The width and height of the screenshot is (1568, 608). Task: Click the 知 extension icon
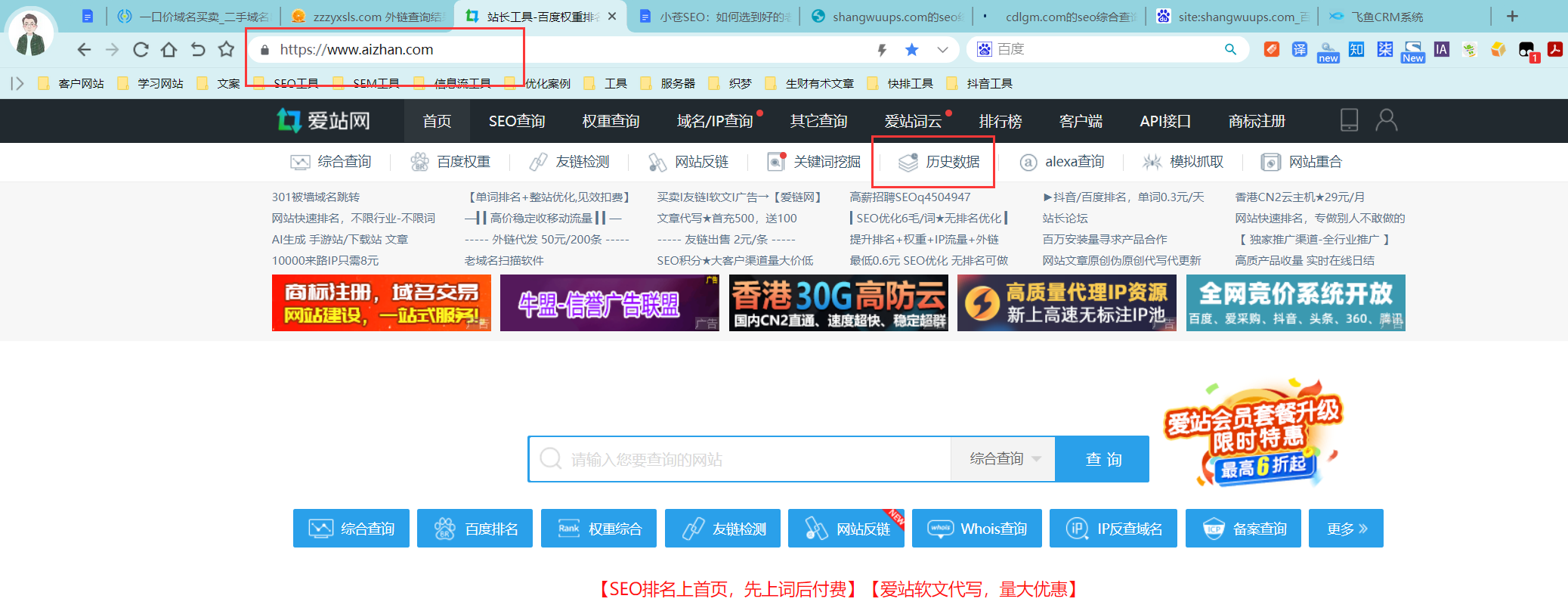coord(1356,50)
